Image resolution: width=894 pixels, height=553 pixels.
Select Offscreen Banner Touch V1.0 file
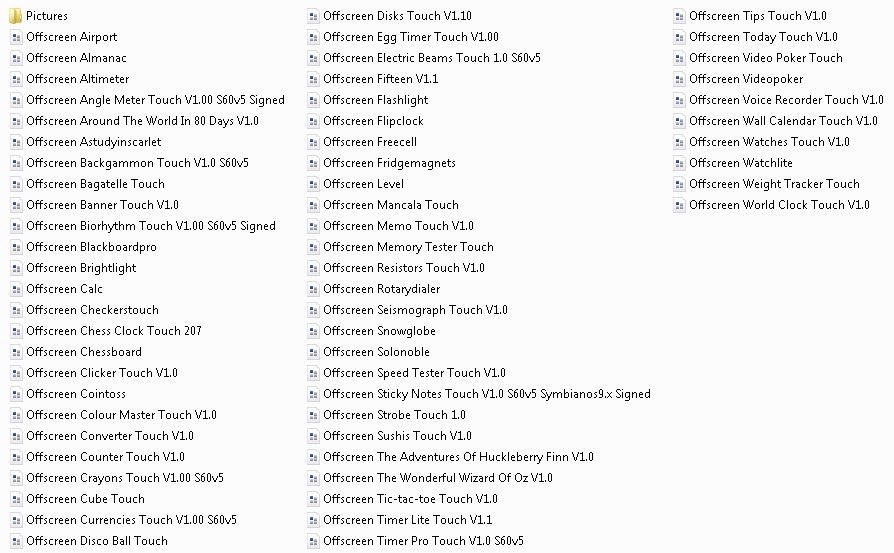(103, 205)
